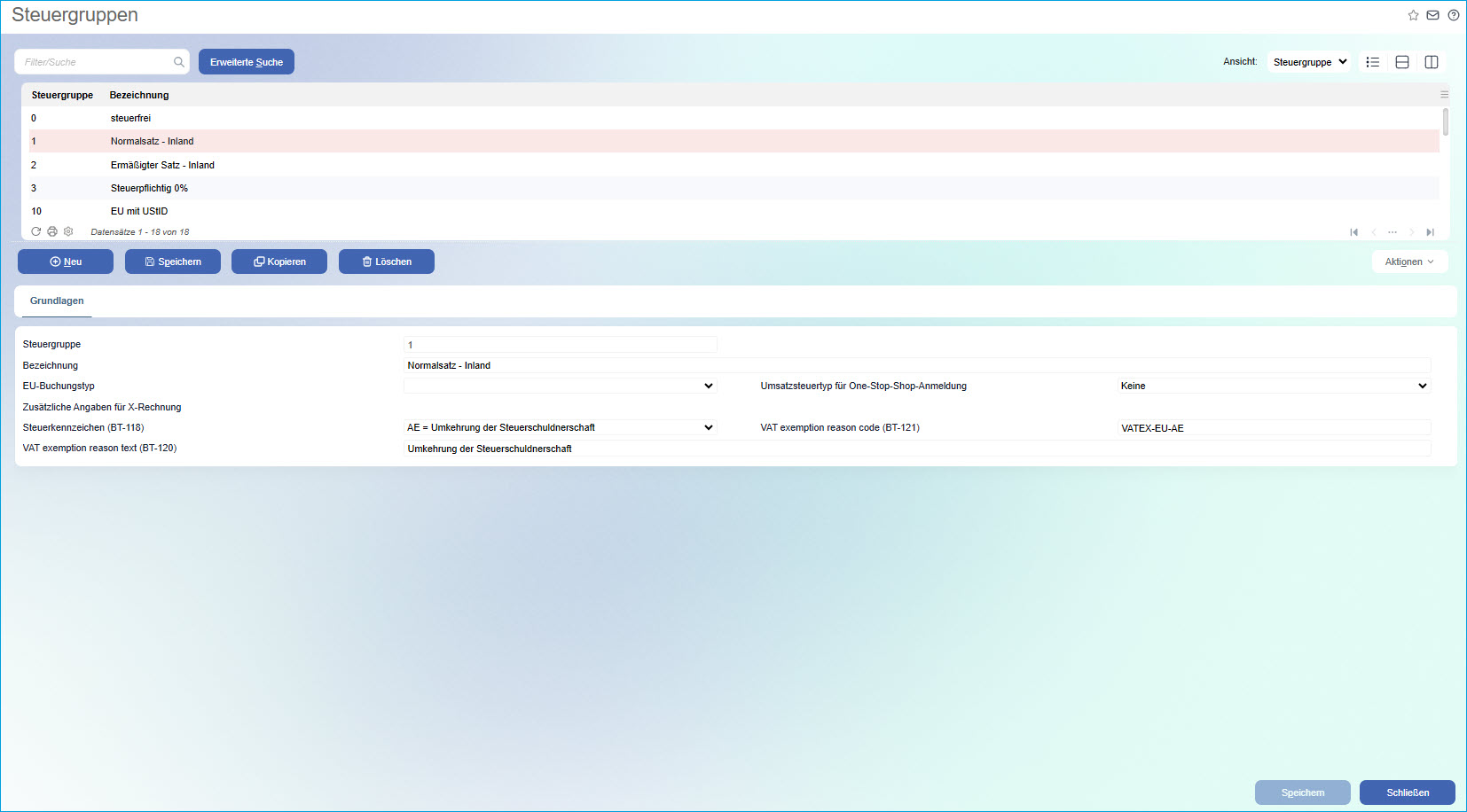Open Umsatzsteuertyp One-Stop-Shop dropdown
The width and height of the screenshot is (1467, 812).
click(1275, 386)
